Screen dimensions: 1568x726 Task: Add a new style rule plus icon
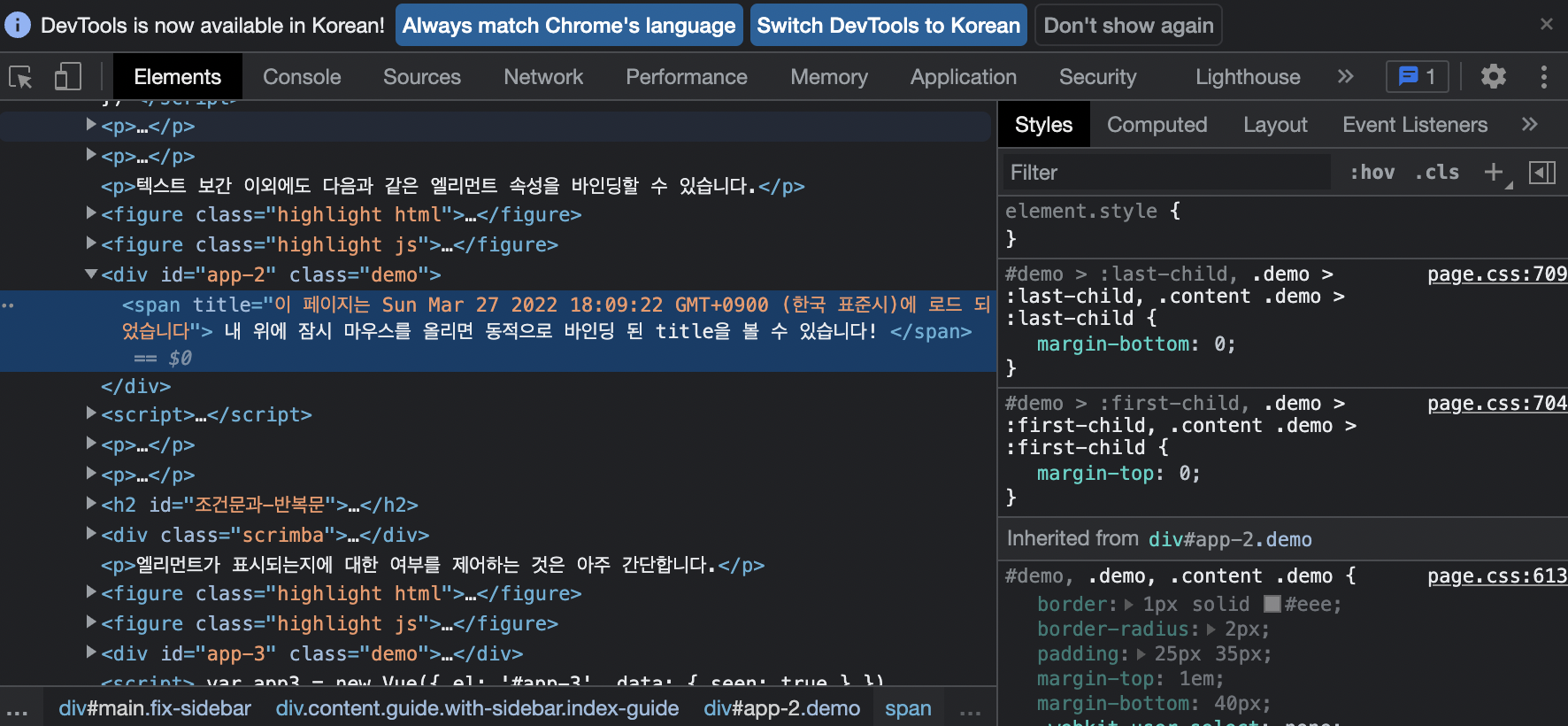pyautogui.click(x=1494, y=173)
